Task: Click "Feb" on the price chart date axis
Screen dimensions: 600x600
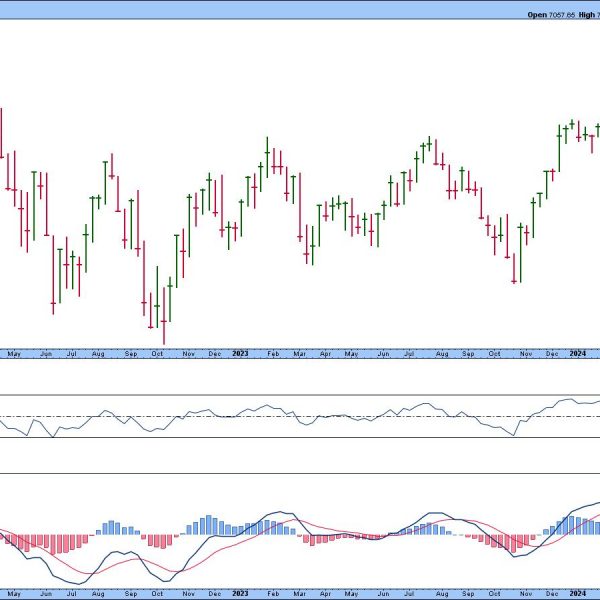Action: coord(273,354)
